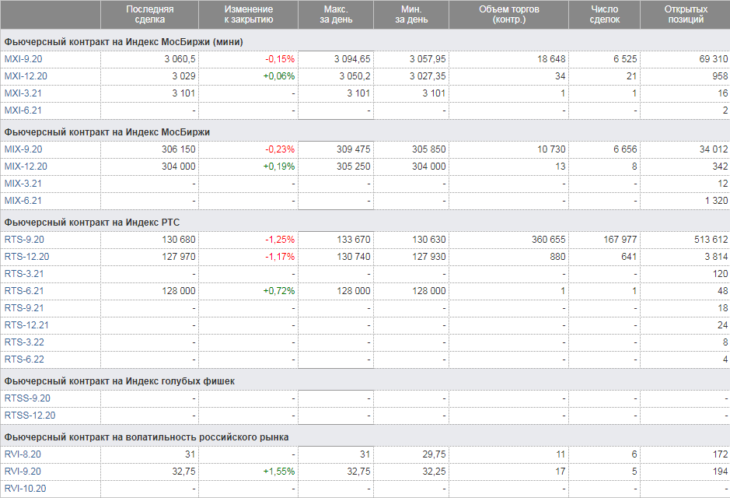Open the RTS-12.20 contract link

[27, 257]
